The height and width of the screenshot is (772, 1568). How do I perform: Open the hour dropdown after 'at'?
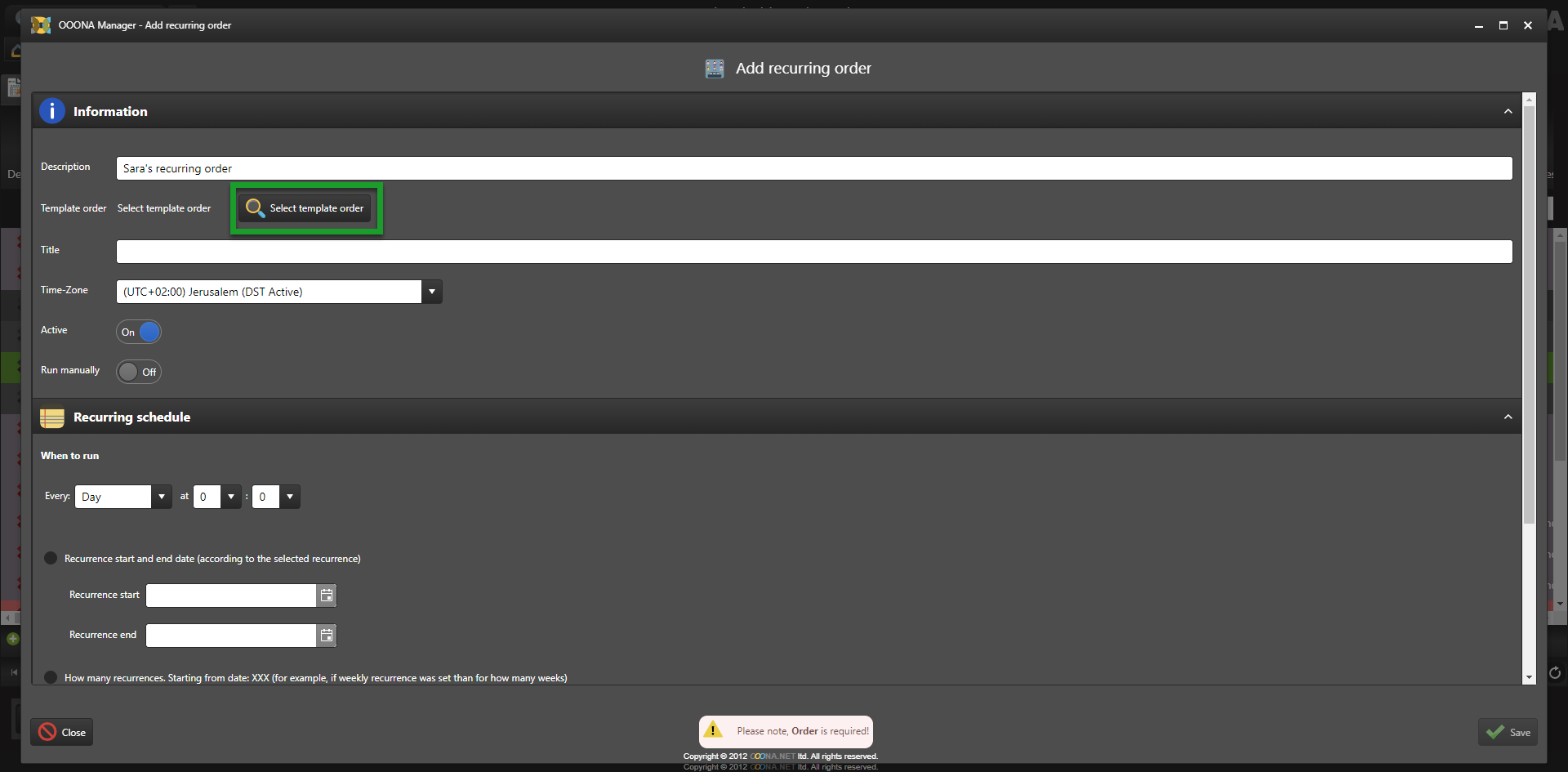(x=231, y=497)
